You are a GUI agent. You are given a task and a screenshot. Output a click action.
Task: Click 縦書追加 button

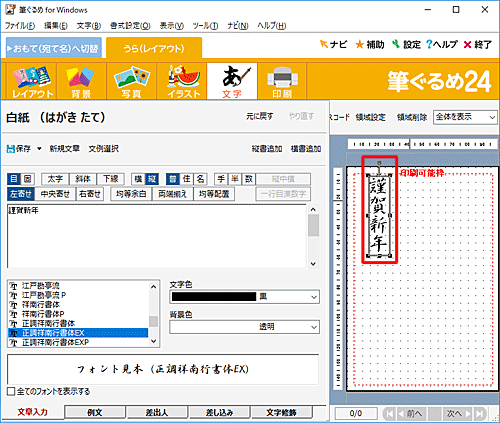(x=267, y=149)
